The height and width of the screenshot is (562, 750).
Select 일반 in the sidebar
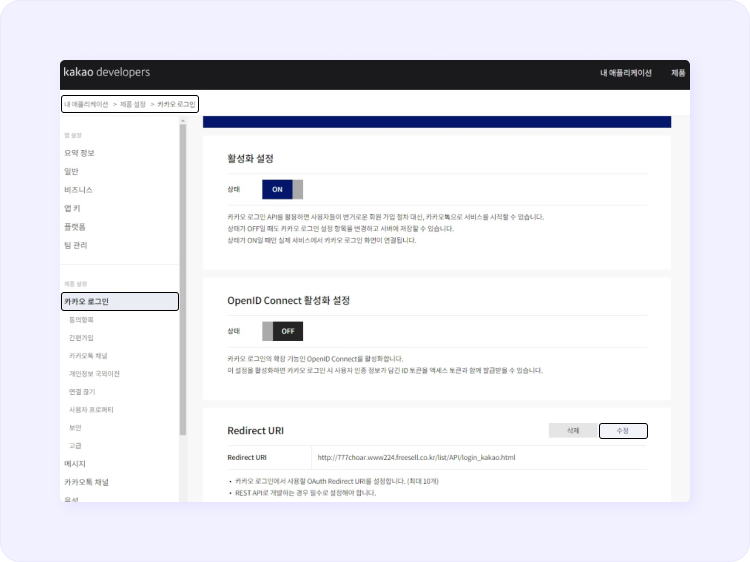click(x=71, y=171)
